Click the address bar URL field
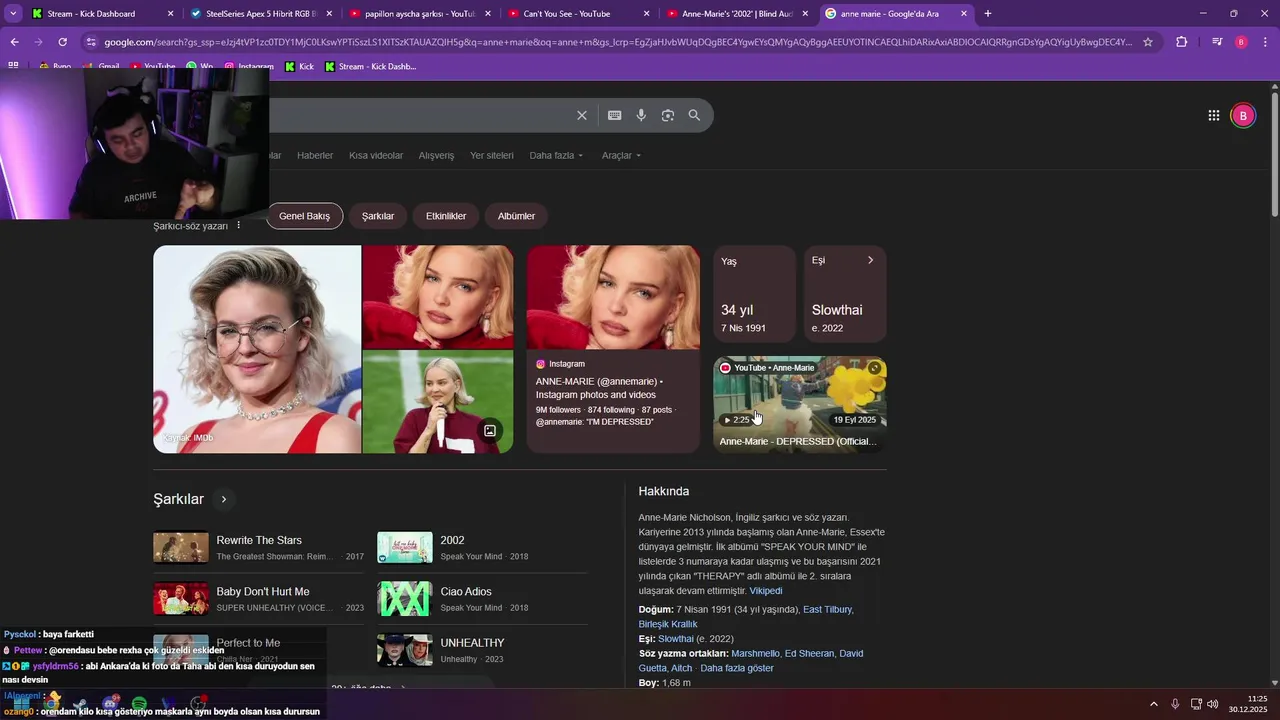This screenshot has width=1280, height=720. (x=618, y=42)
